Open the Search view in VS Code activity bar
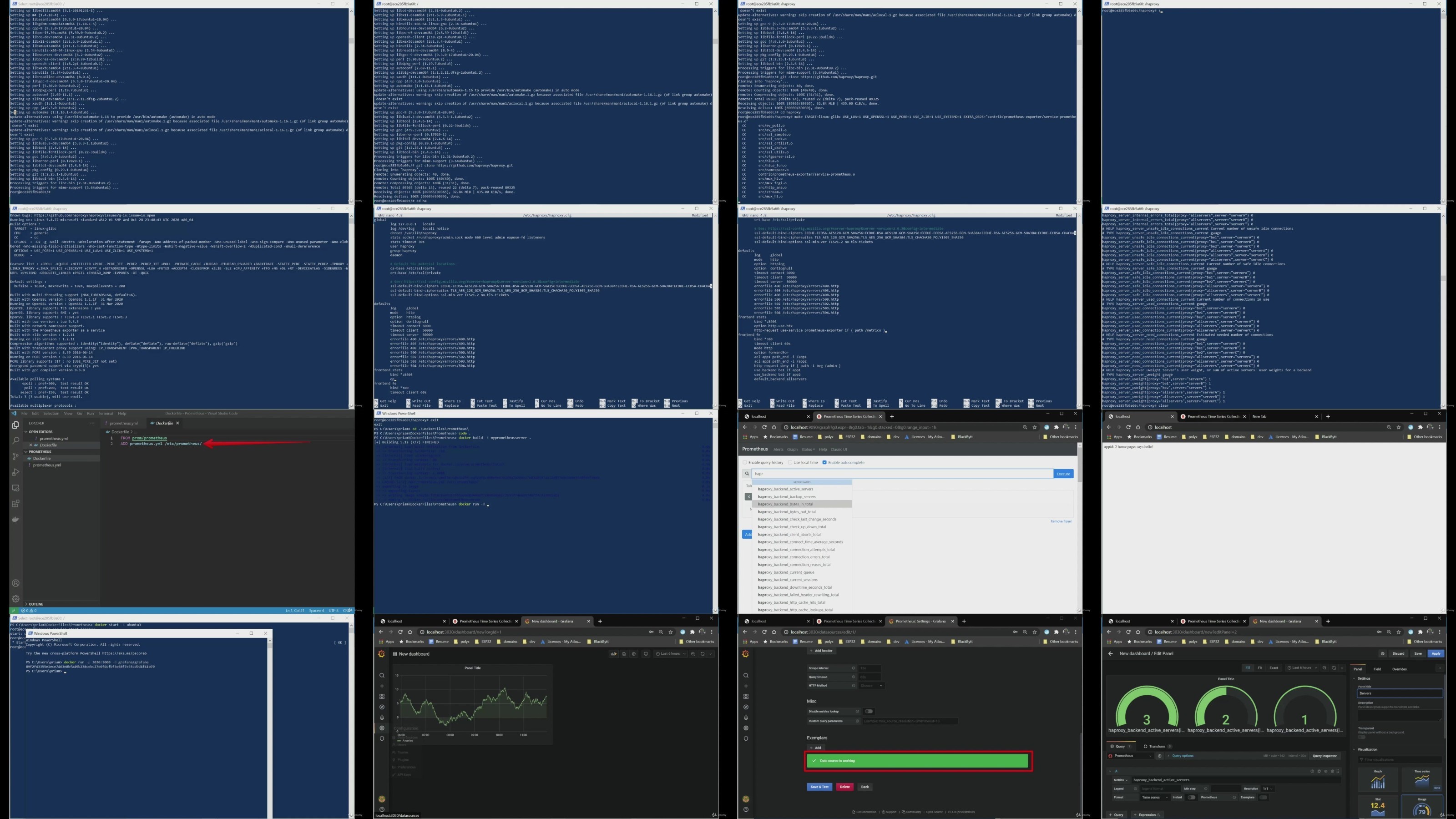The width and height of the screenshot is (1456, 819). [x=16, y=440]
